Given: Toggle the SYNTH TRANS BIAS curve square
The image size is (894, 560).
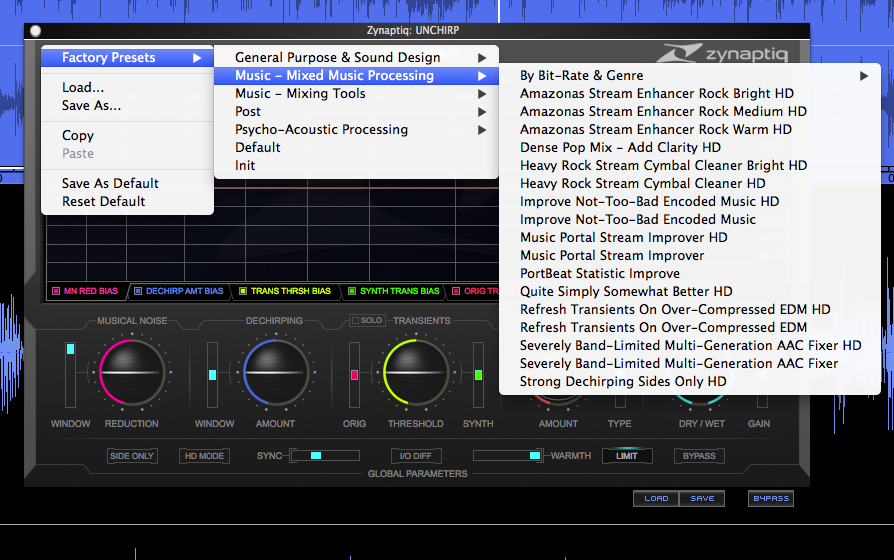Looking at the screenshot, I should click(352, 291).
